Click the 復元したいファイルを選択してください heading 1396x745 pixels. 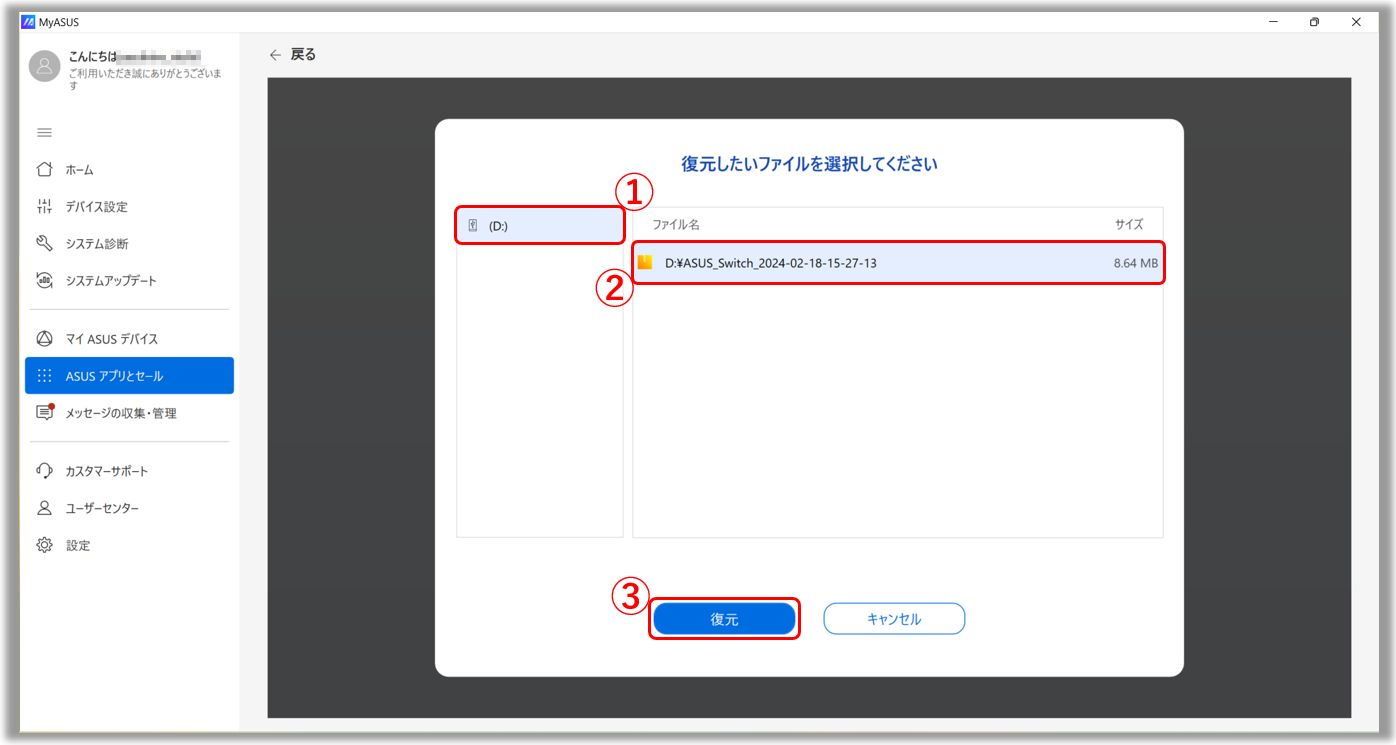coord(809,164)
